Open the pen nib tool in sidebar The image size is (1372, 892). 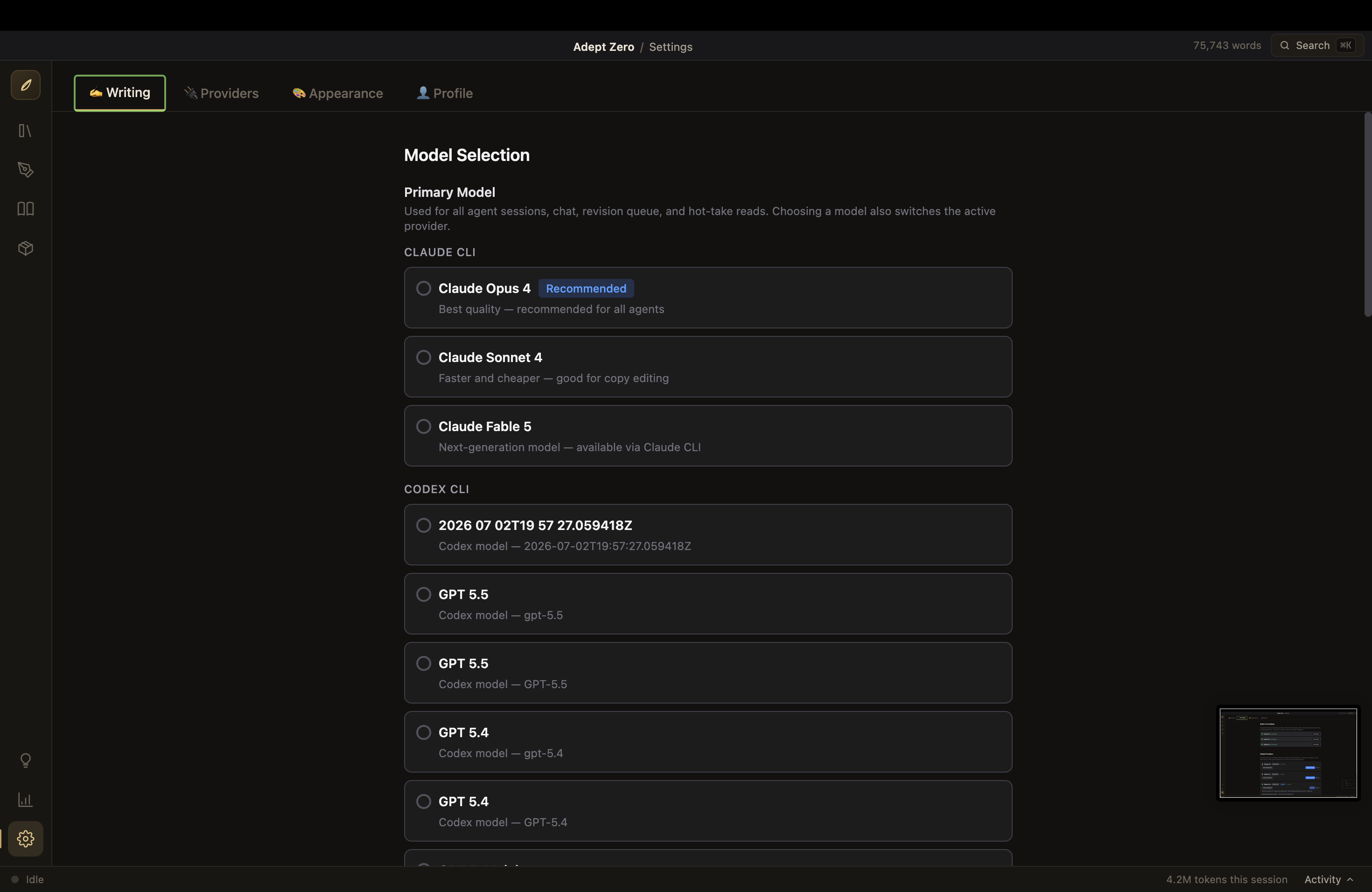[25, 169]
